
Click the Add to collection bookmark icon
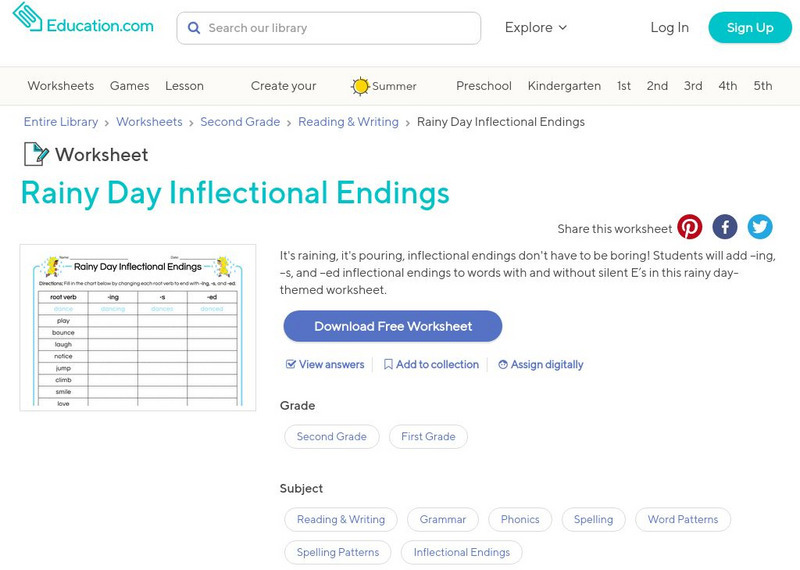[389, 365]
